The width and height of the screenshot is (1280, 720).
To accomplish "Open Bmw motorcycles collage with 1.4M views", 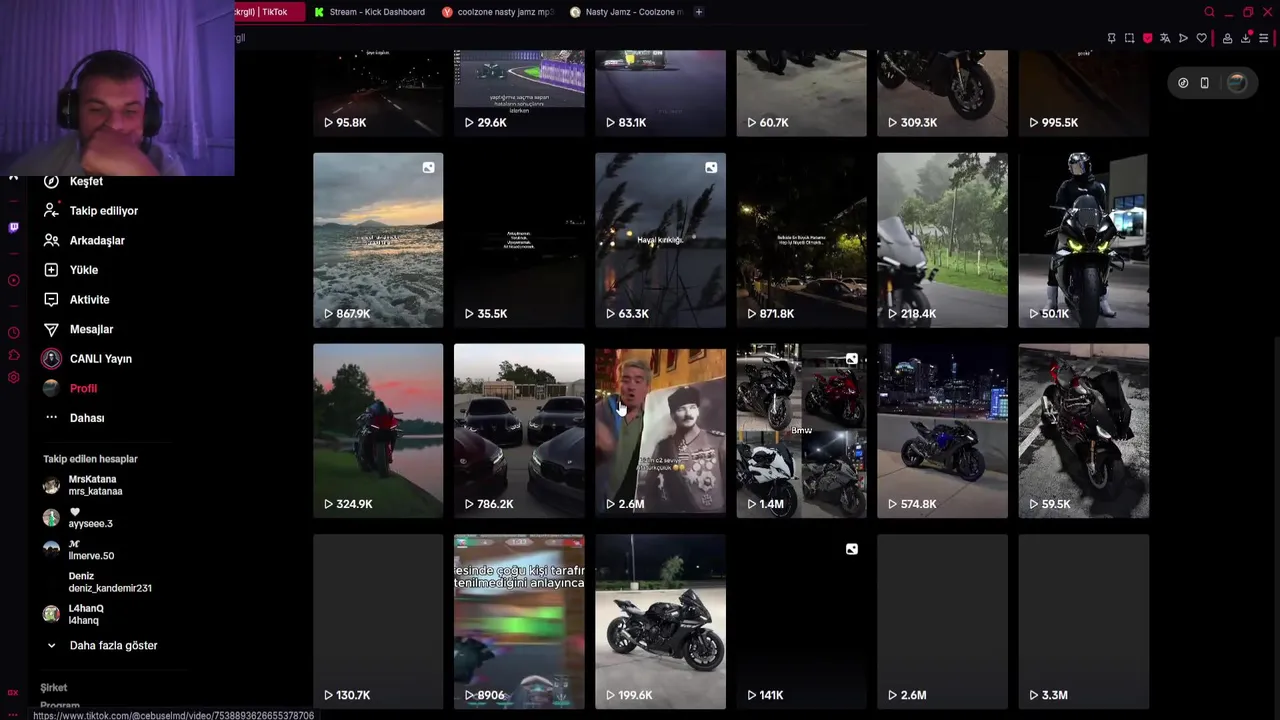I will click(801, 431).
